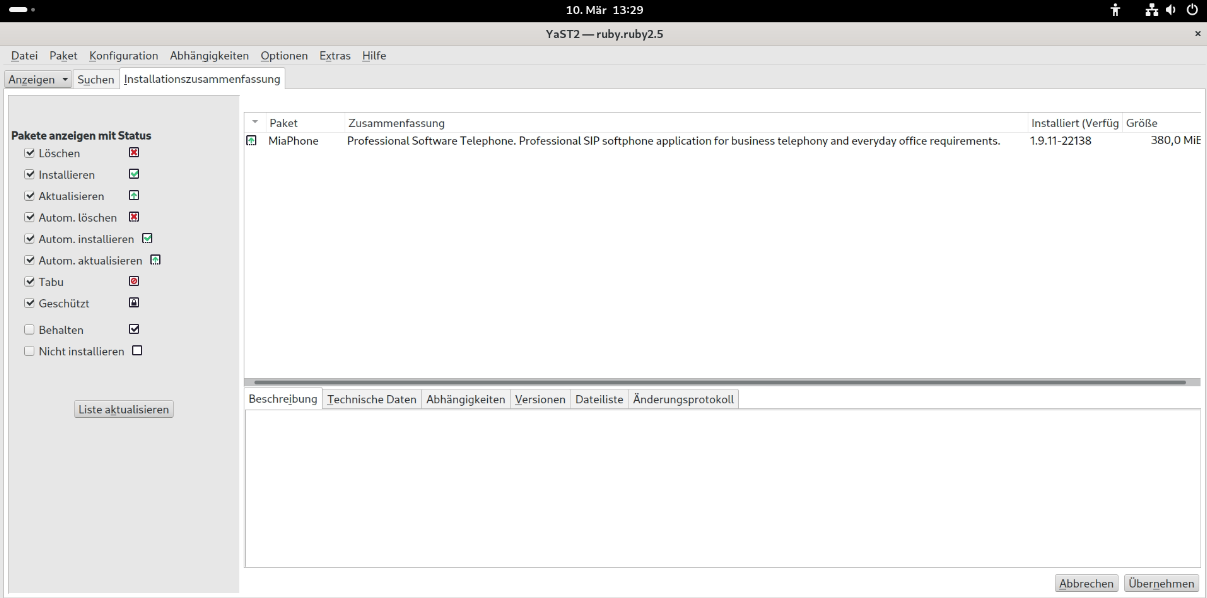Screen dimensions: 1207x598
Task: Disable the Autom. installieren checkbox
Action: coord(29,239)
